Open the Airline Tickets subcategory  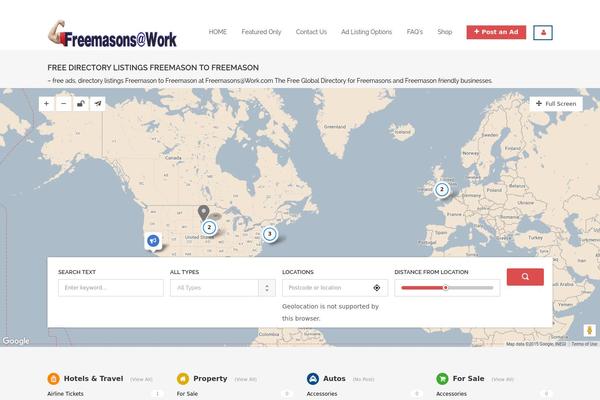pos(65,393)
